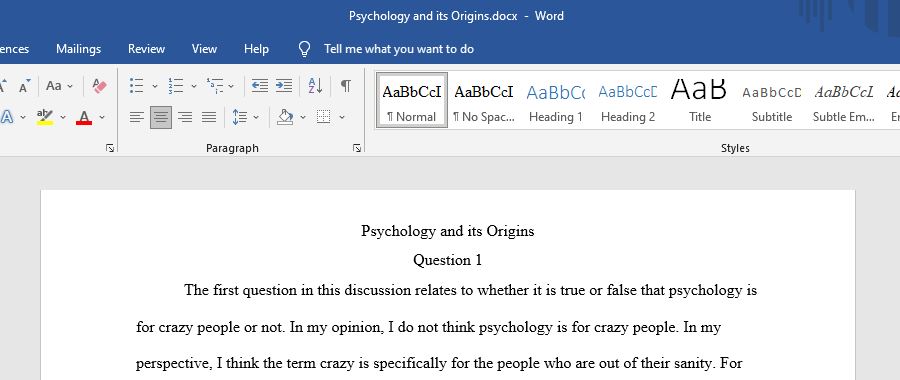900x380 pixels.
Task: Open the Mailings tab
Action: tap(79, 49)
